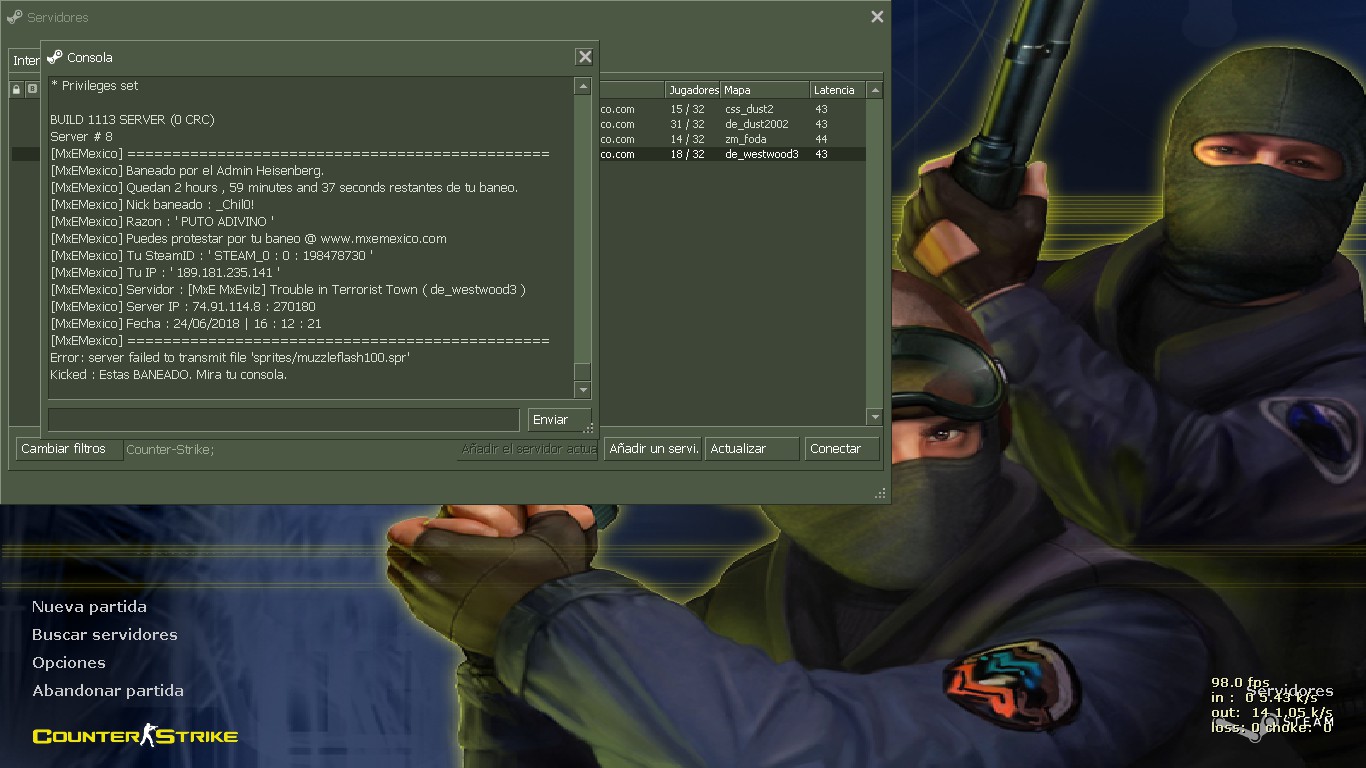This screenshot has height=768, width=1366.
Task: Click the Counter-Strike; filter status text
Action: (170, 450)
